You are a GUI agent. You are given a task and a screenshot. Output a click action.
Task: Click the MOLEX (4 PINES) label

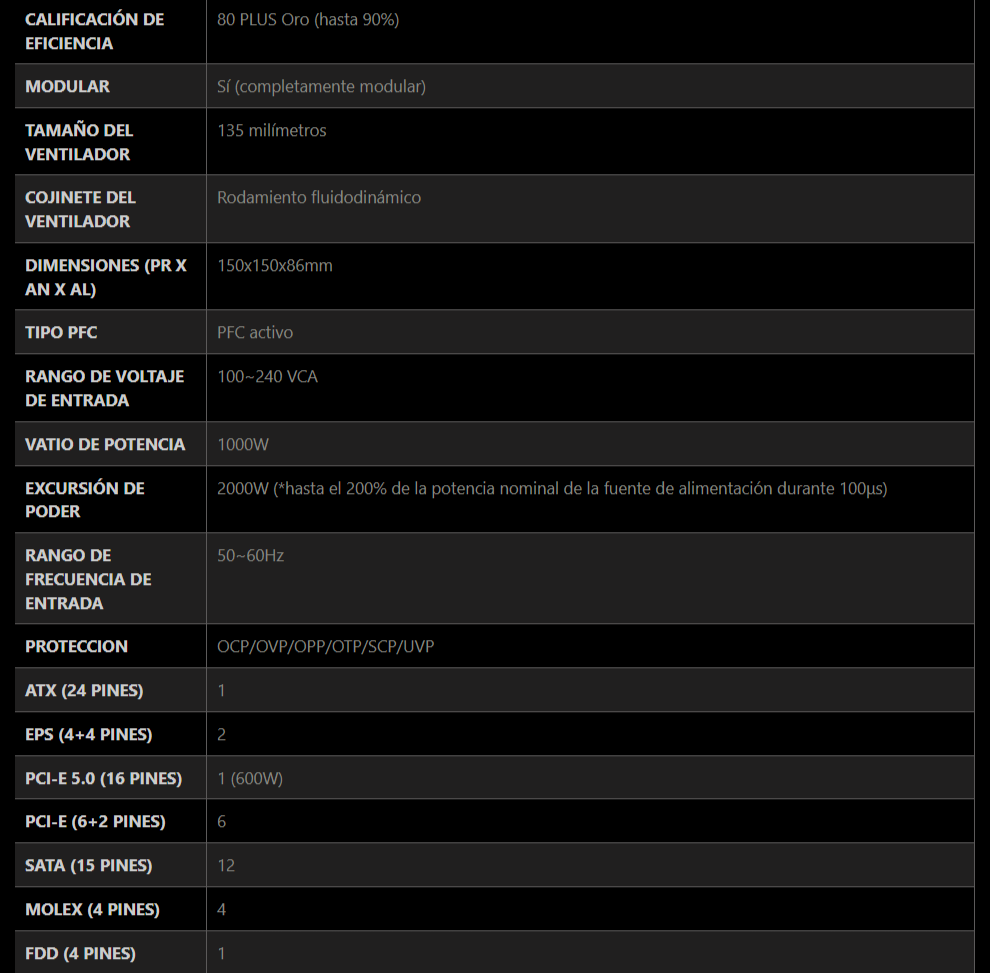point(92,909)
